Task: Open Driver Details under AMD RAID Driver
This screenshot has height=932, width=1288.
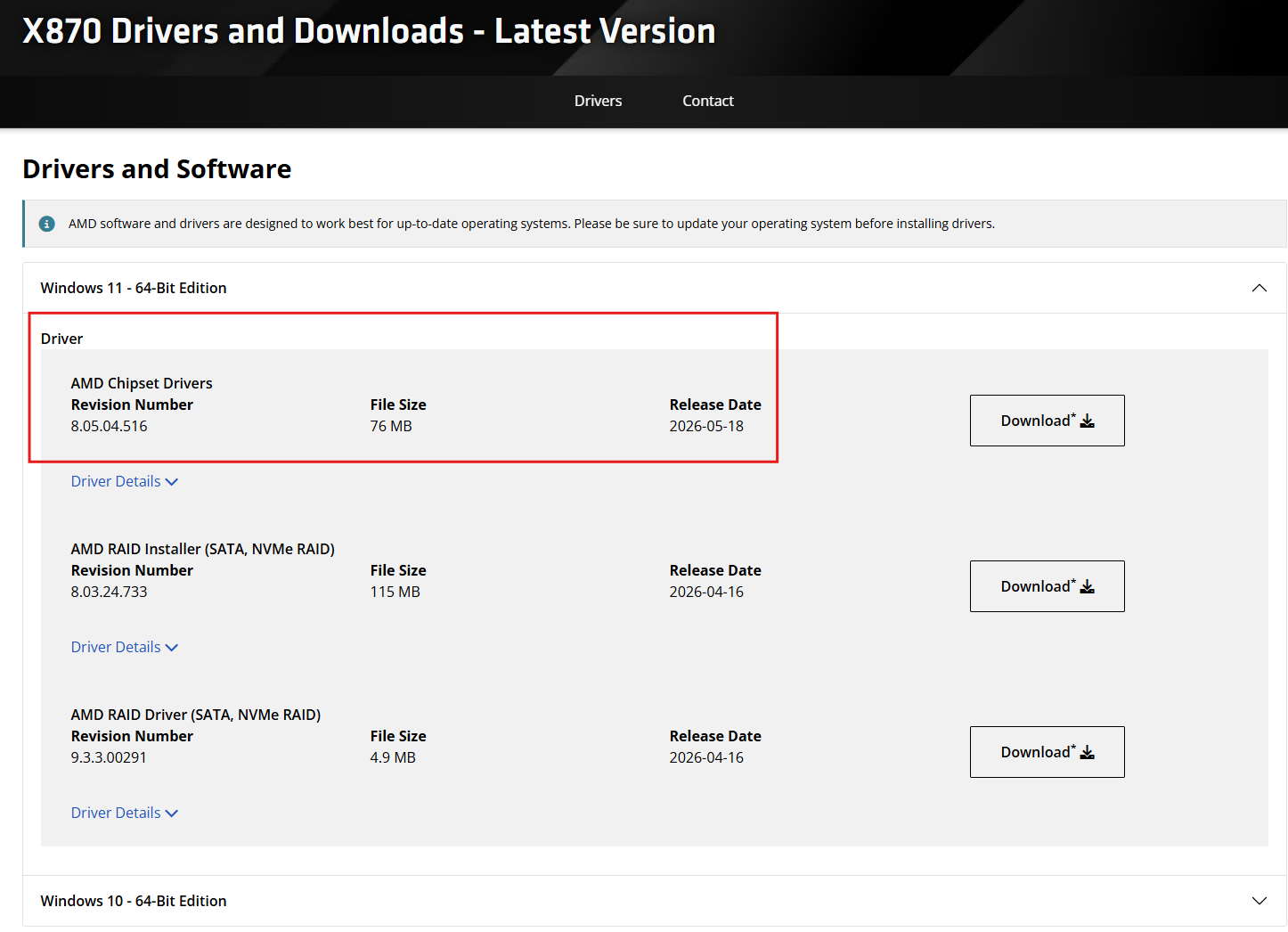Action: (x=125, y=813)
